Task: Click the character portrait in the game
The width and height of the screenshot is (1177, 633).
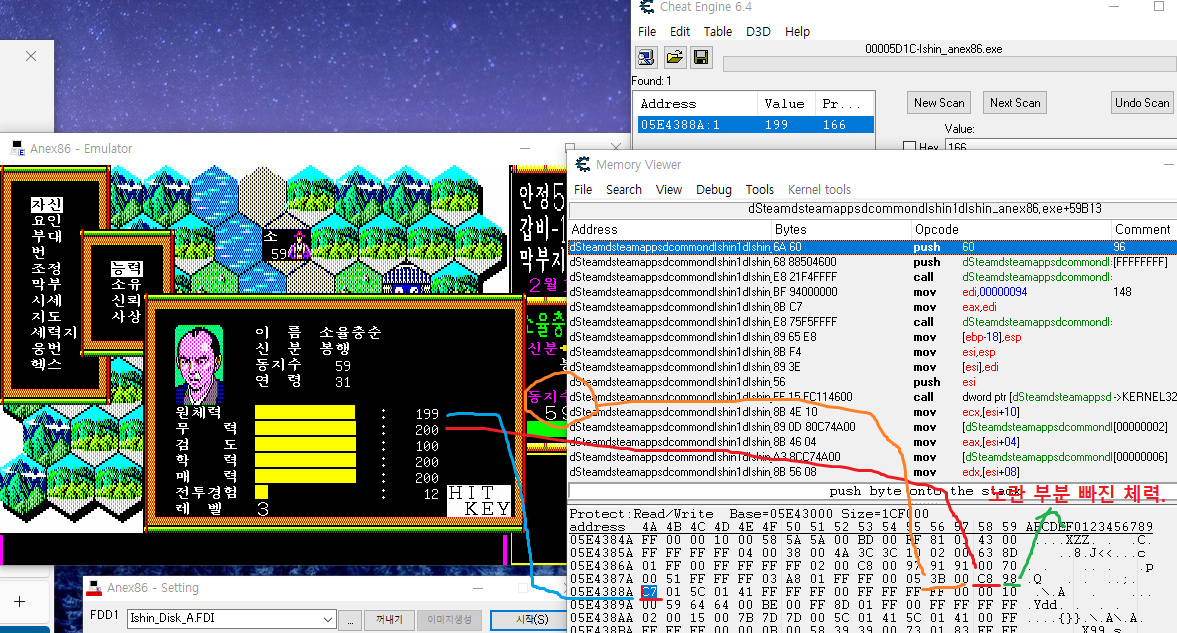Action: (x=199, y=365)
